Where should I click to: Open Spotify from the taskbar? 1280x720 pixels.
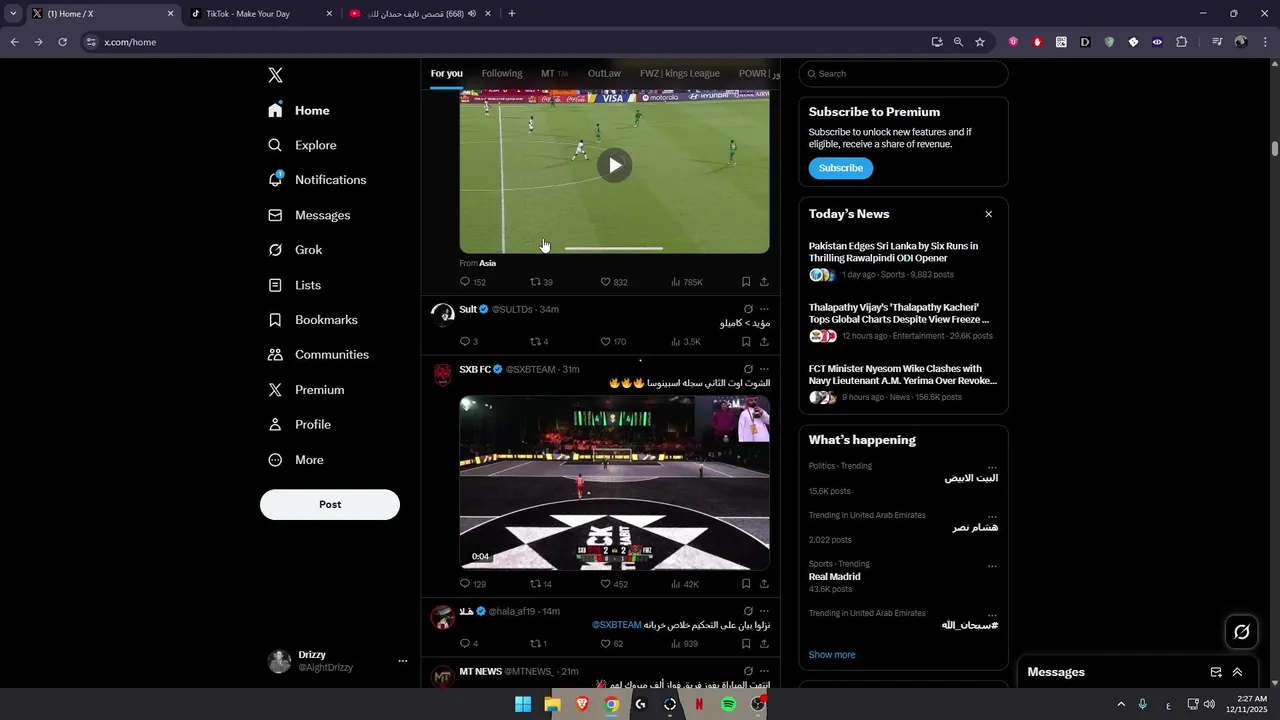(x=728, y=704)
